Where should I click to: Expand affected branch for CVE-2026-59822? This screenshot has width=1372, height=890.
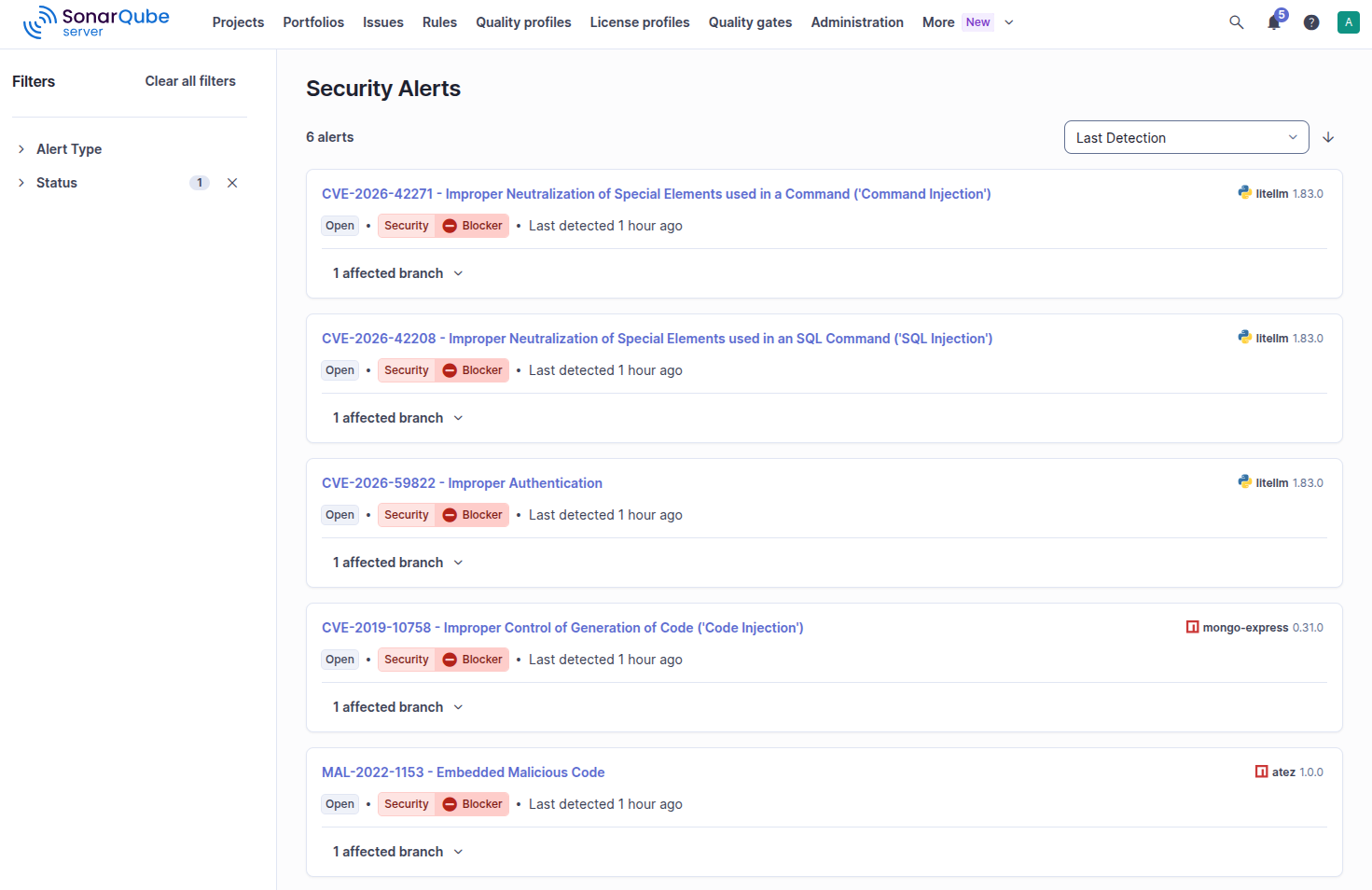398,563
